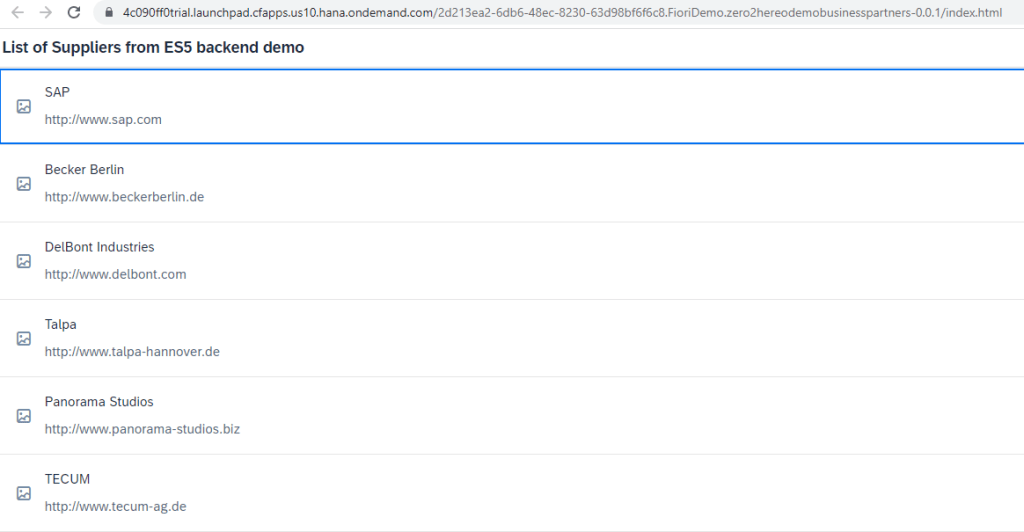Click the image icon beside TECUM

(x=24, y=493)
